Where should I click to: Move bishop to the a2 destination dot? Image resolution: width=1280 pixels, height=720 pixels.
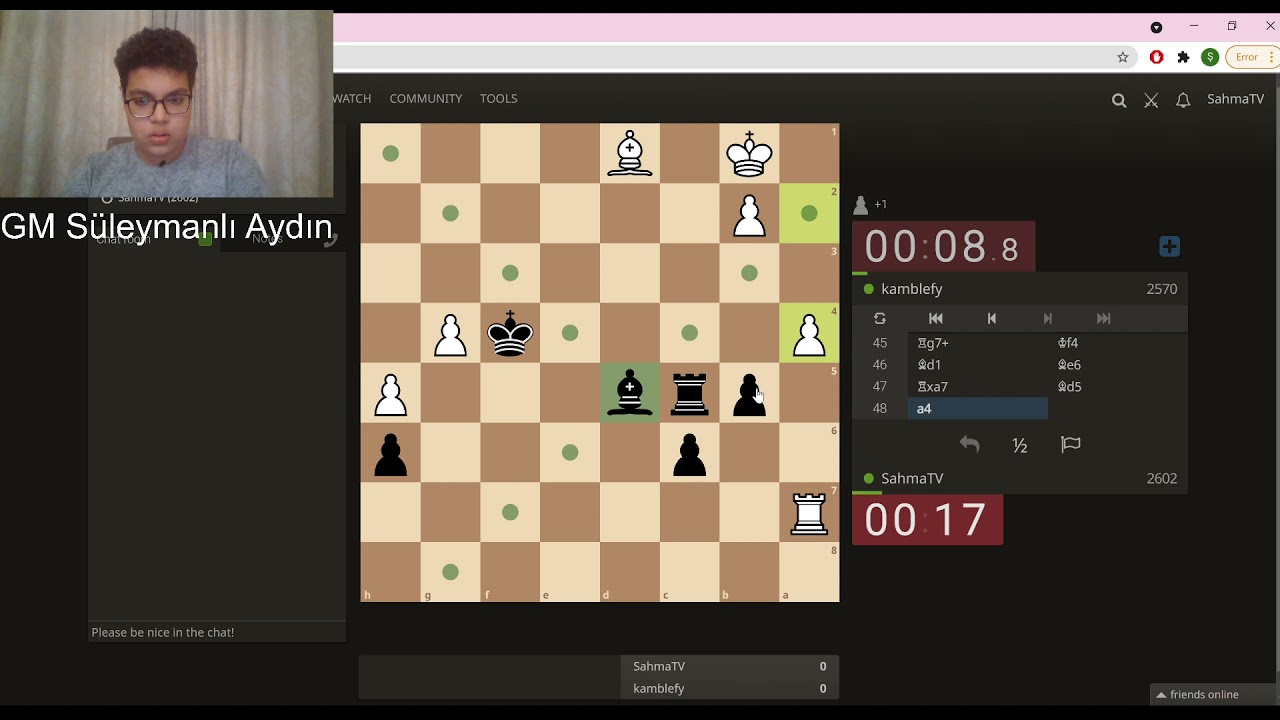(x=810, y=213)
